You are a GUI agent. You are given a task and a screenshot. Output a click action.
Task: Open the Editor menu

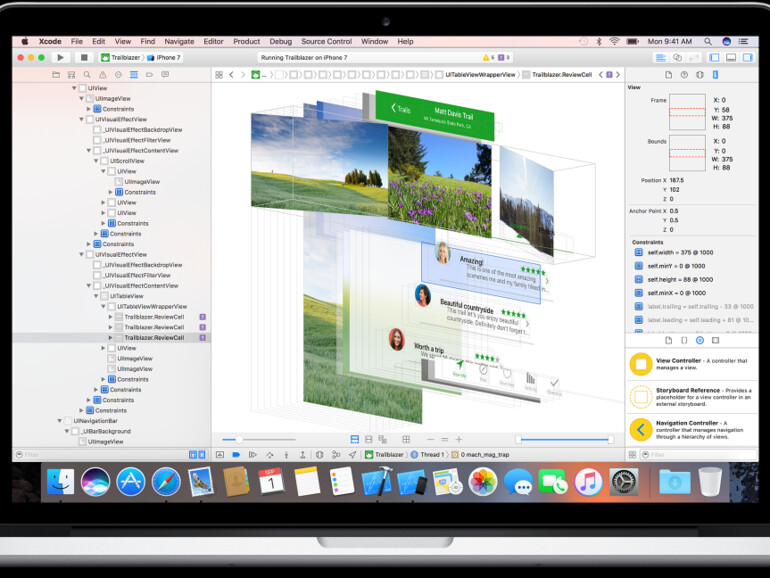coord(213,42)
